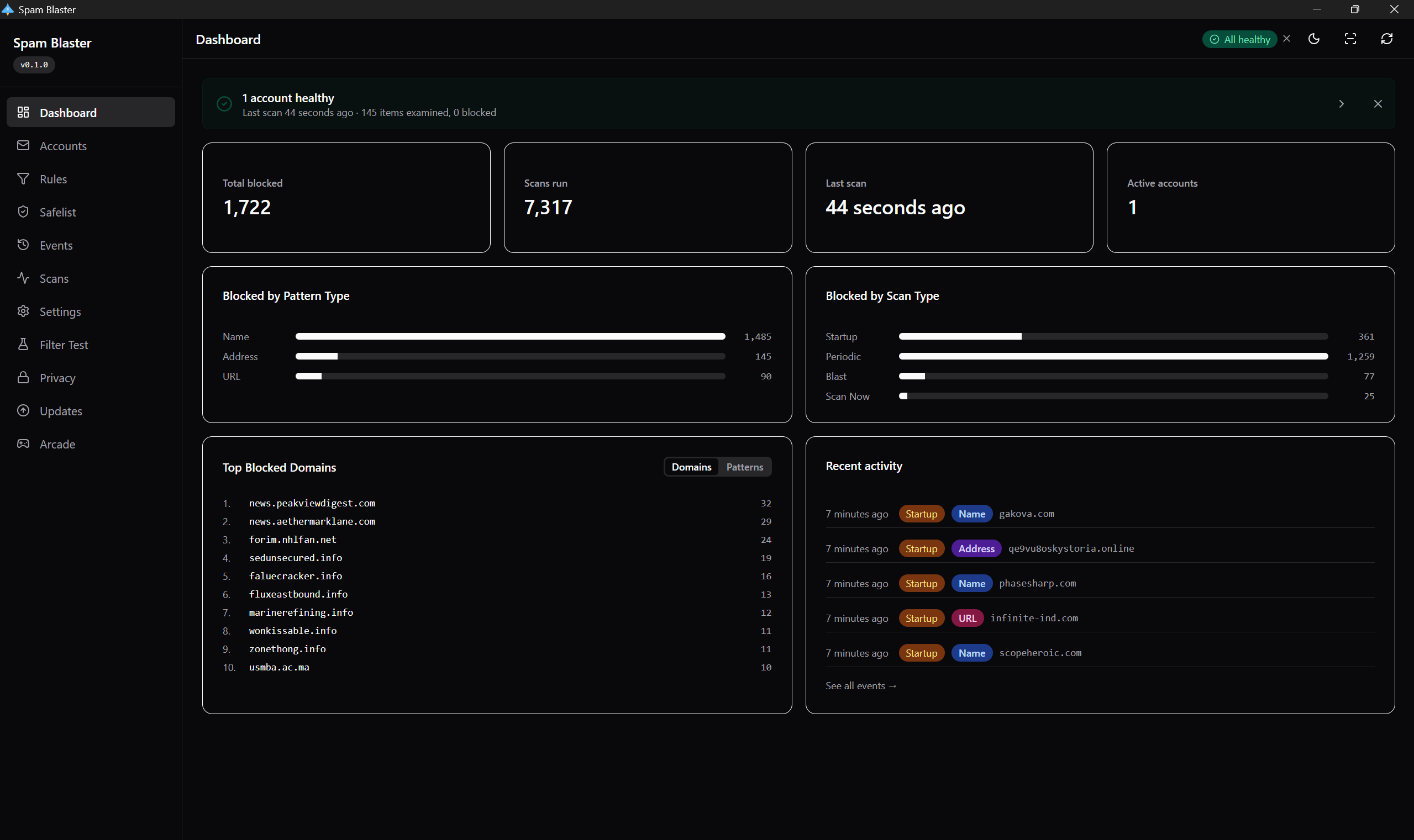Open Accounts in the sidebar

pyautogui.click(x=91, y=145)
